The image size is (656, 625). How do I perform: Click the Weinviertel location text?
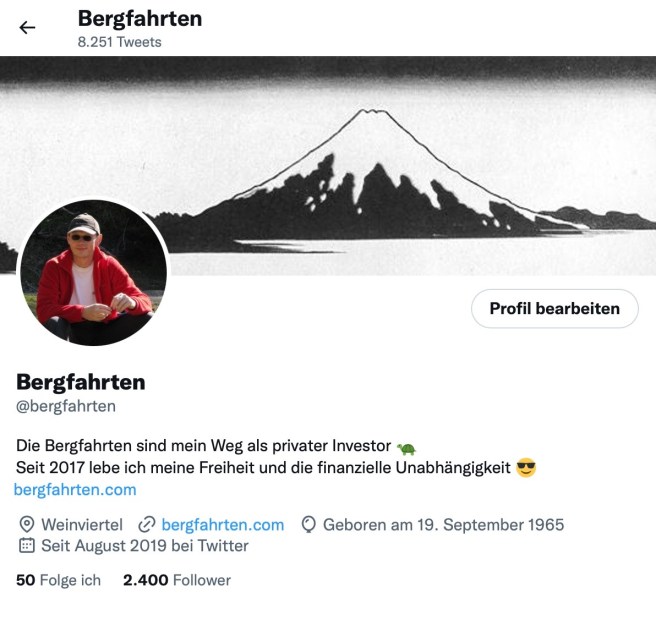tap(82, 525)
